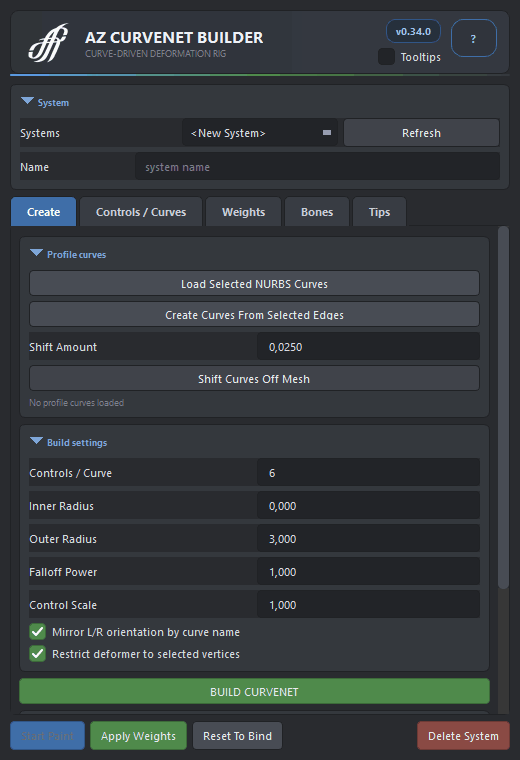Load Selected NURBS Curves
Screen dimensions: 520x760
pyautogui.click(x=254, y=284)
